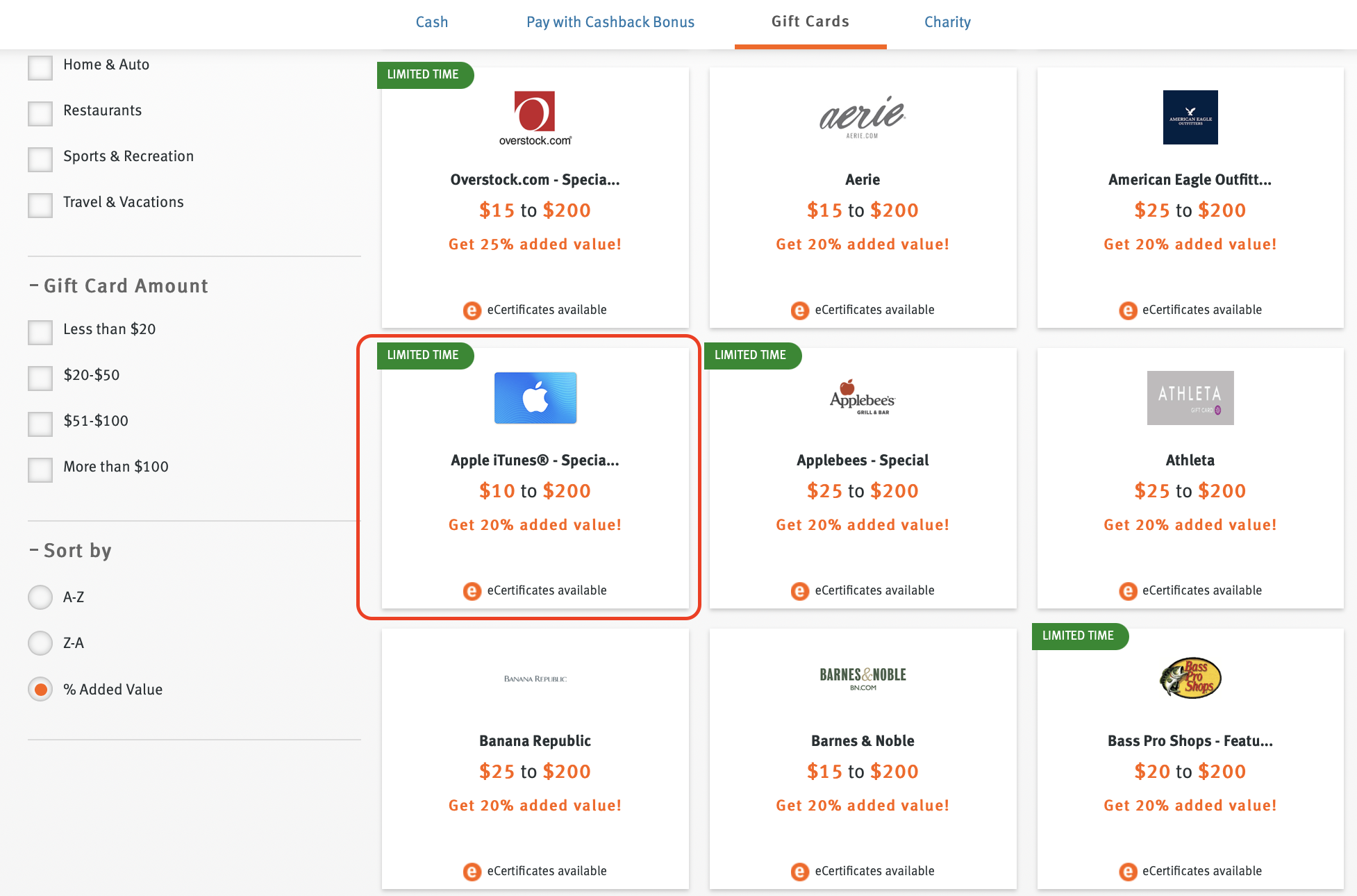Click the Bass Pro Shops logo
The width and height of the screenshot is (1357, 896).
tap(1190, 678)
